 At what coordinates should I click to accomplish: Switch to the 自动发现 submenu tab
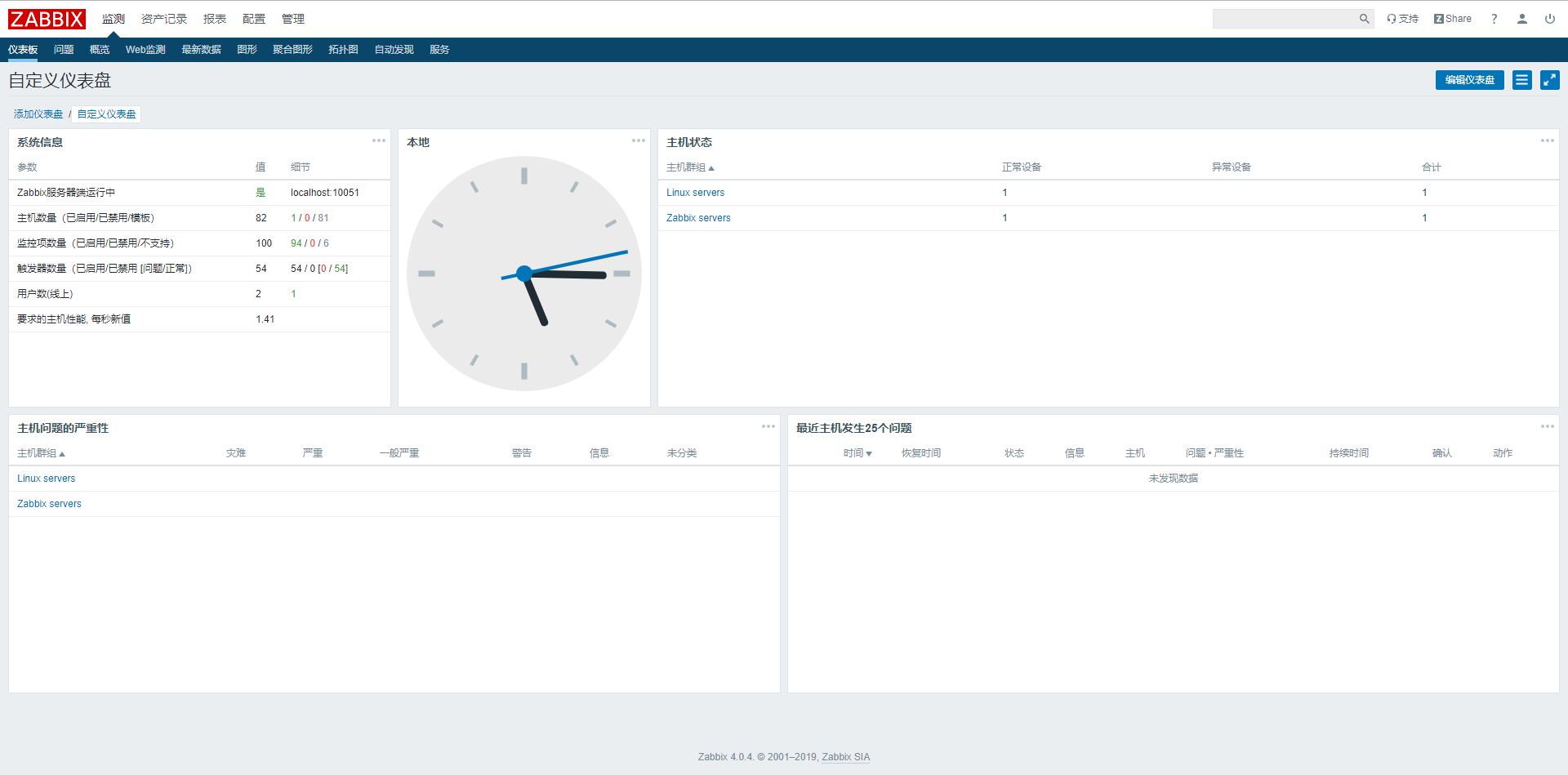click(394, 50)
